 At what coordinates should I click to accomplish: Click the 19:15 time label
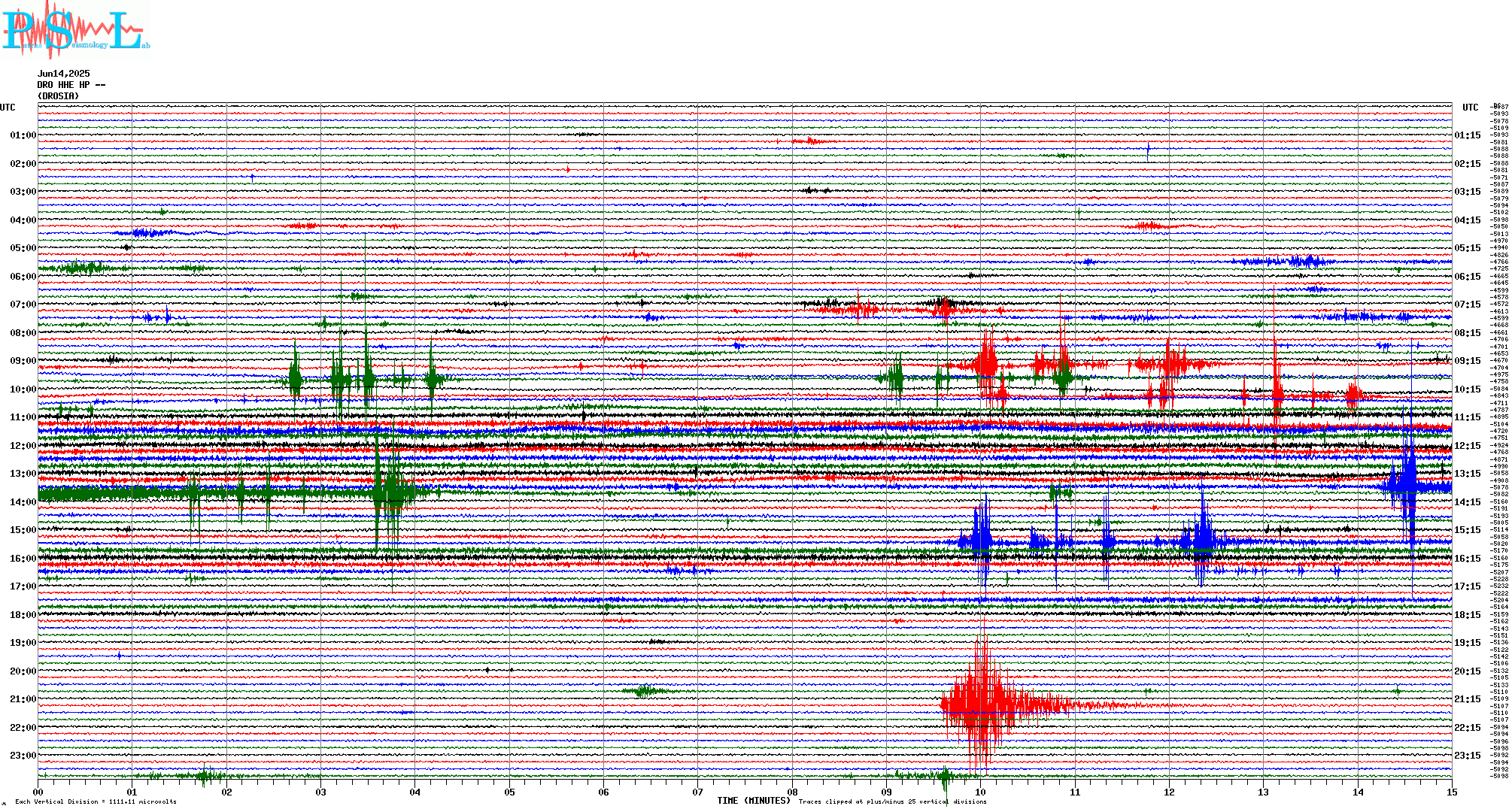(1468, 643)
